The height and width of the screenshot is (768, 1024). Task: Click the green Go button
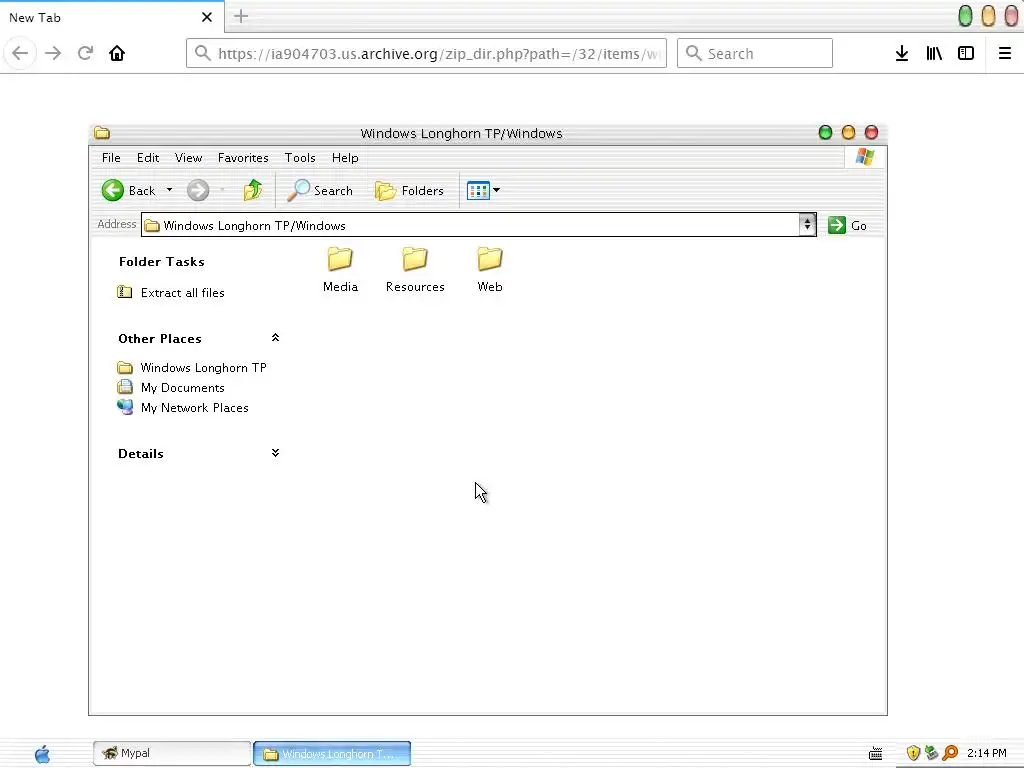847,225
